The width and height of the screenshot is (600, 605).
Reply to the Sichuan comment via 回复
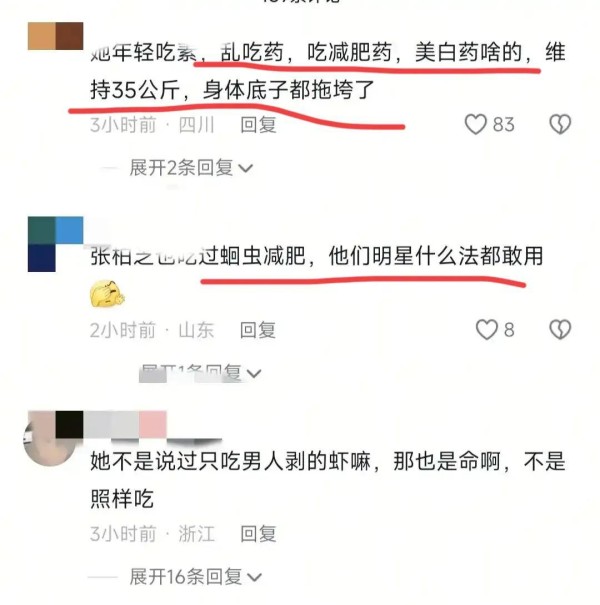click(x=259, y=125)
